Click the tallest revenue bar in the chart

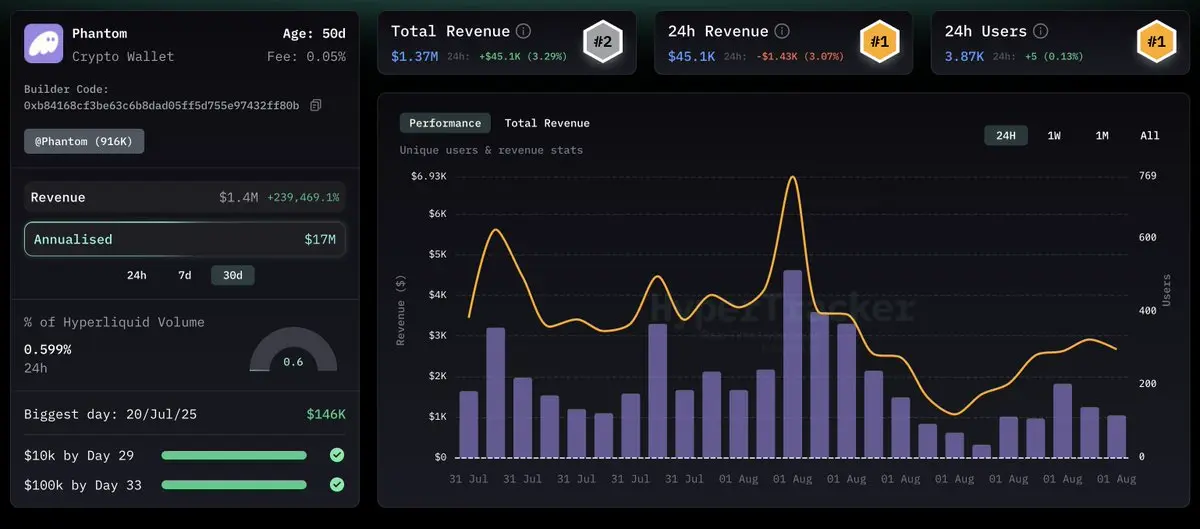792,363
